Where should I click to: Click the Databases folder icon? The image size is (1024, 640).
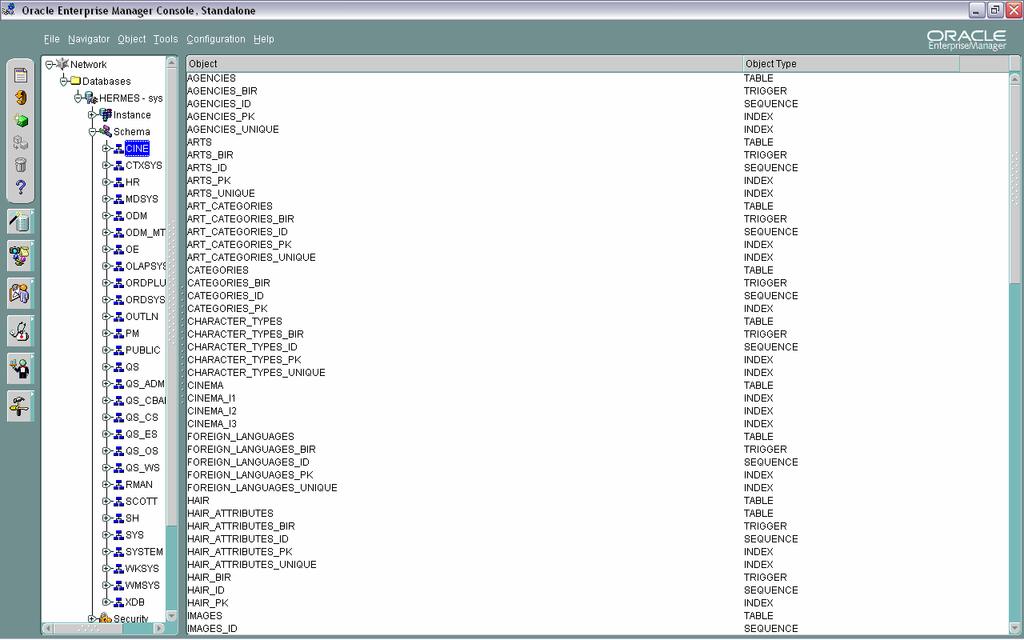point(76,81)
